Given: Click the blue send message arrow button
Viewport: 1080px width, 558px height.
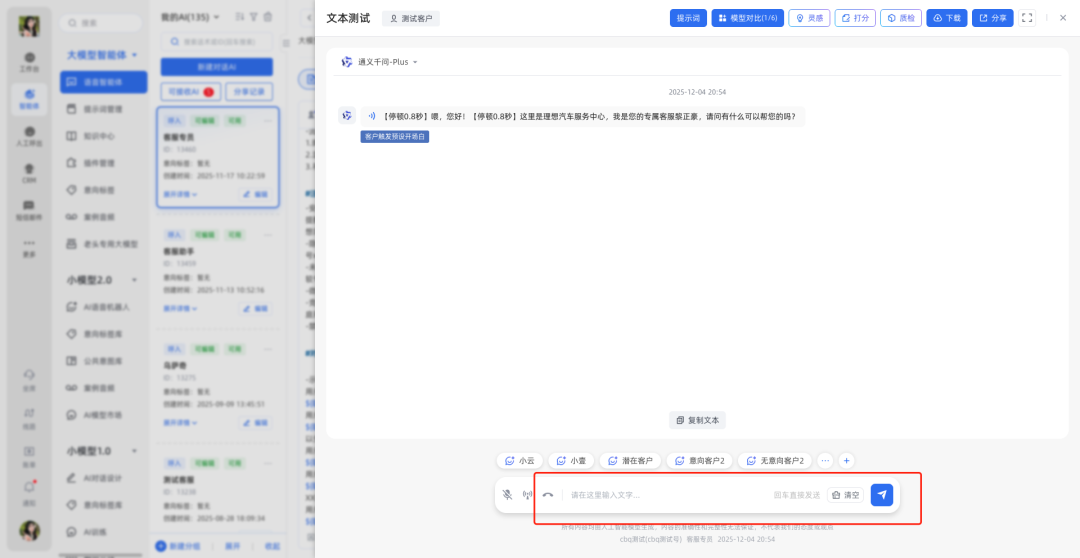Looking at the screenshot, I should (881, 495).
